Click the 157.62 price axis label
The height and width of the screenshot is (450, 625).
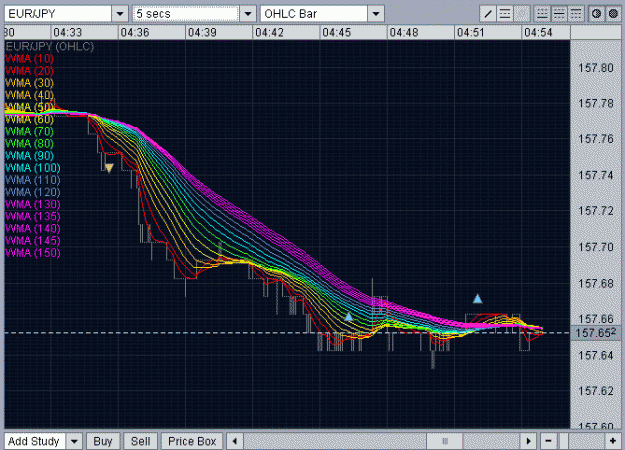pyautogui.click(x=596, y=391)
